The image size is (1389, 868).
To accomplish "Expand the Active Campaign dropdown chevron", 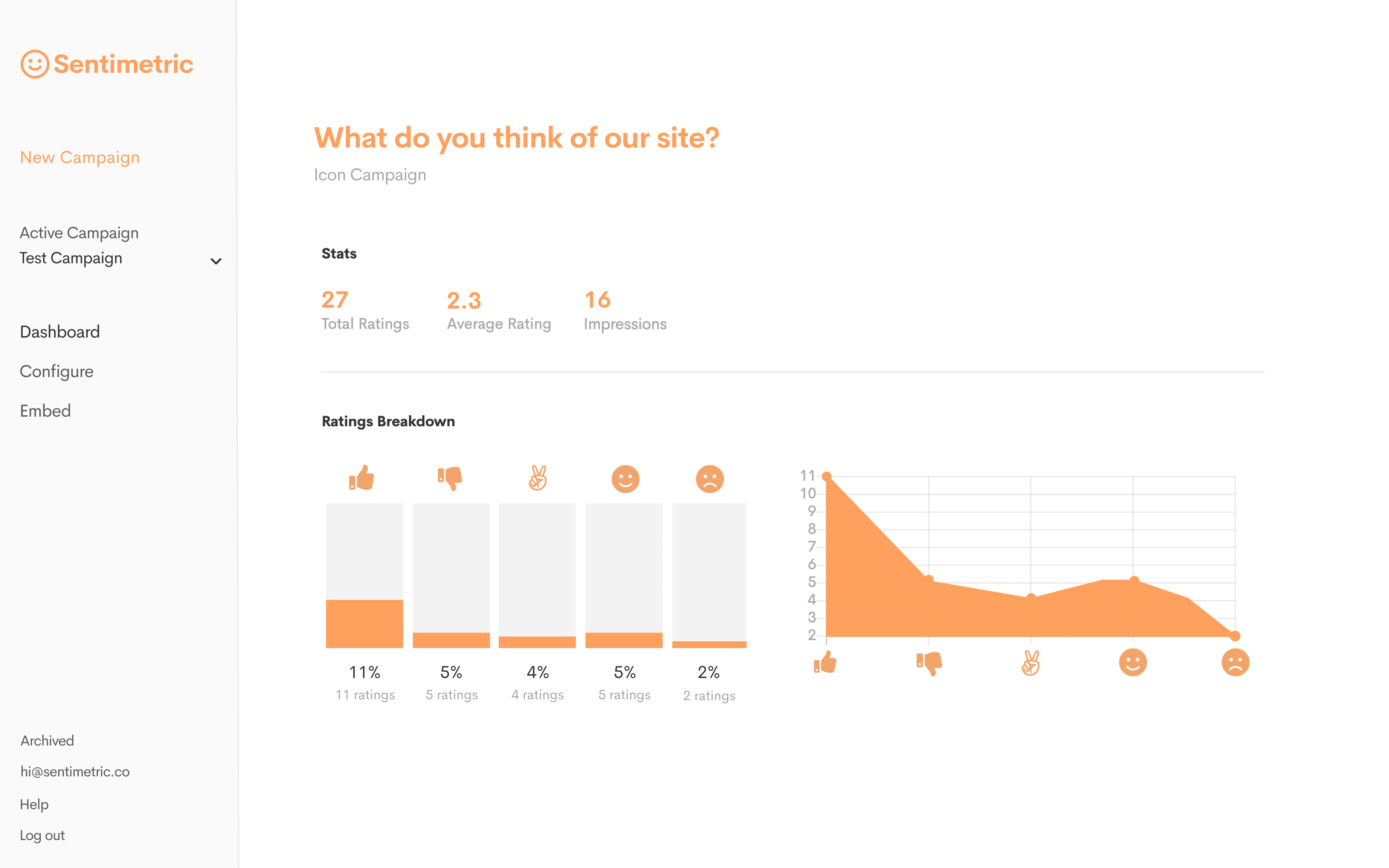I will tap(216, 261).
